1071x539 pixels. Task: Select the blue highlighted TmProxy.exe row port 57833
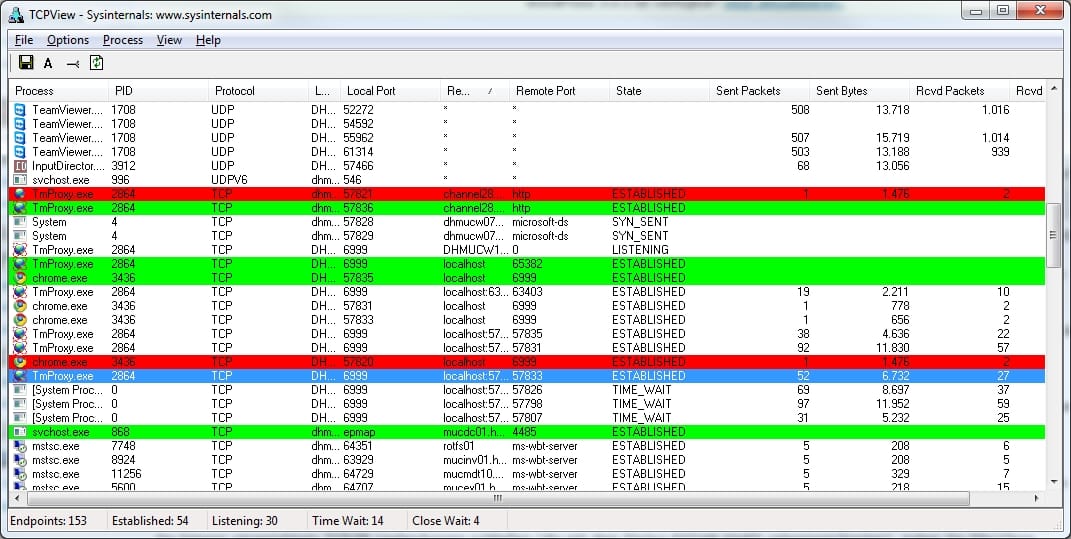pos(527,376)
